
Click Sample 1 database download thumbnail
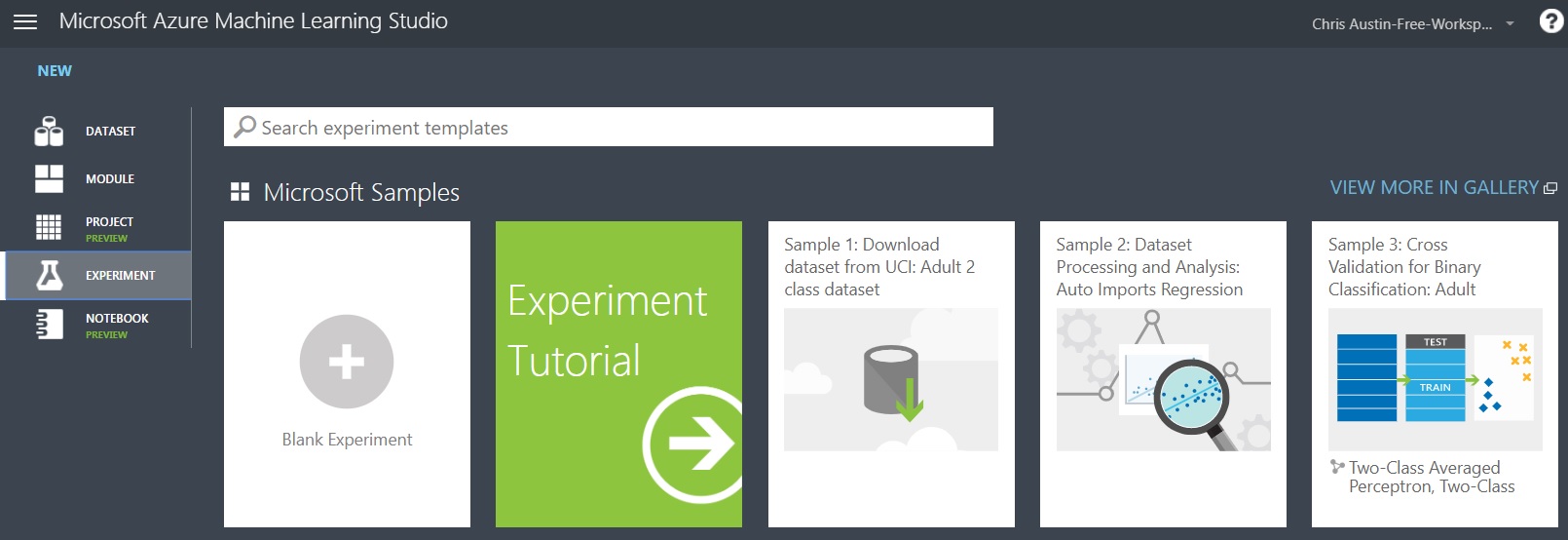[891, 379]
